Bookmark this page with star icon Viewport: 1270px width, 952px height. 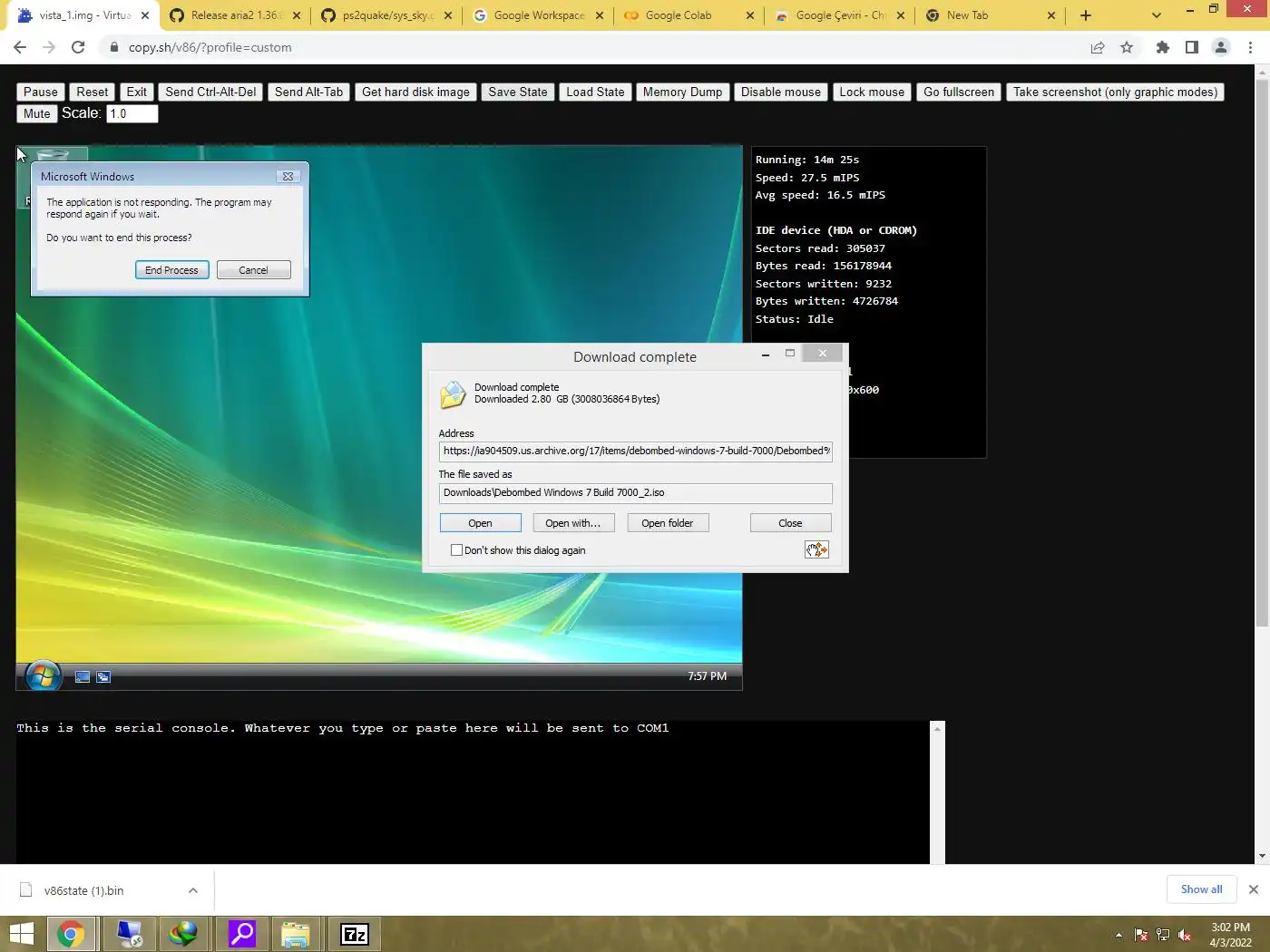click(x=1127, y=47)
